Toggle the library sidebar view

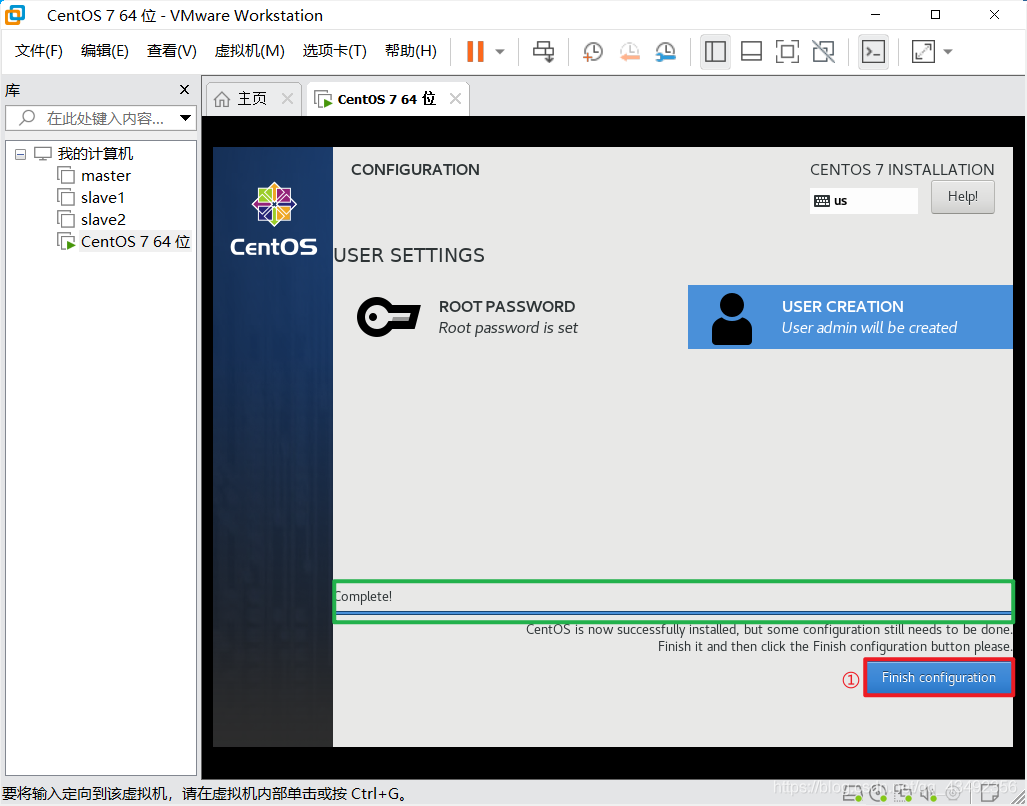coord(715,52)
